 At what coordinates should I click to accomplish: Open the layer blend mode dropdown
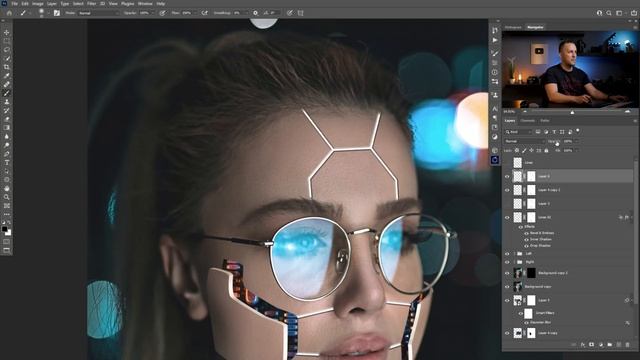pyautogui.click(x=524, y=141)
